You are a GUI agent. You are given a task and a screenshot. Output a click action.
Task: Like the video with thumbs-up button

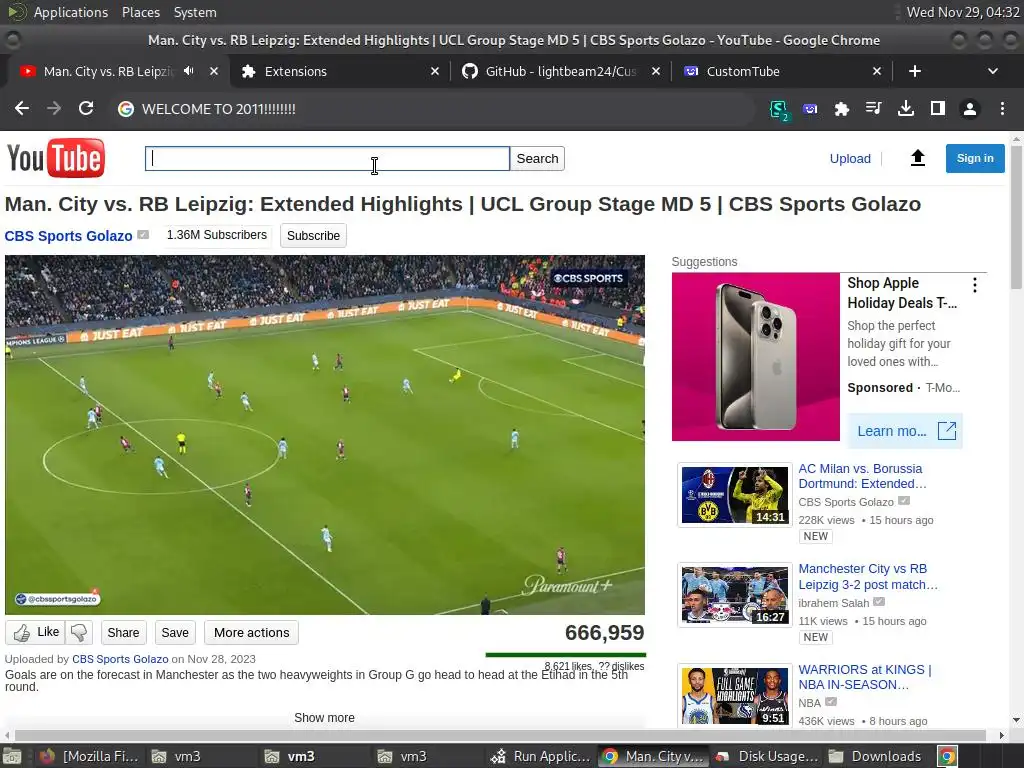(x=36, y=632)
